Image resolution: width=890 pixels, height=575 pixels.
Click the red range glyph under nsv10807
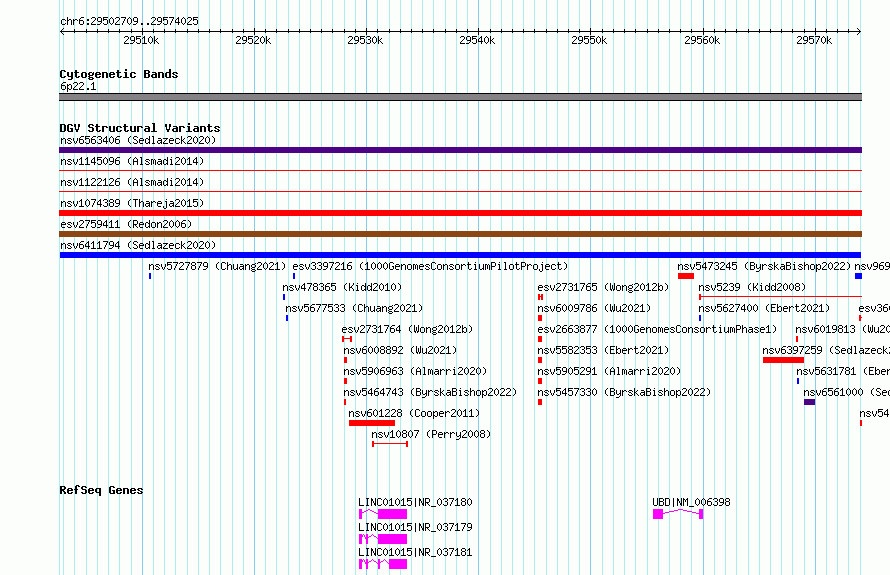390,444
